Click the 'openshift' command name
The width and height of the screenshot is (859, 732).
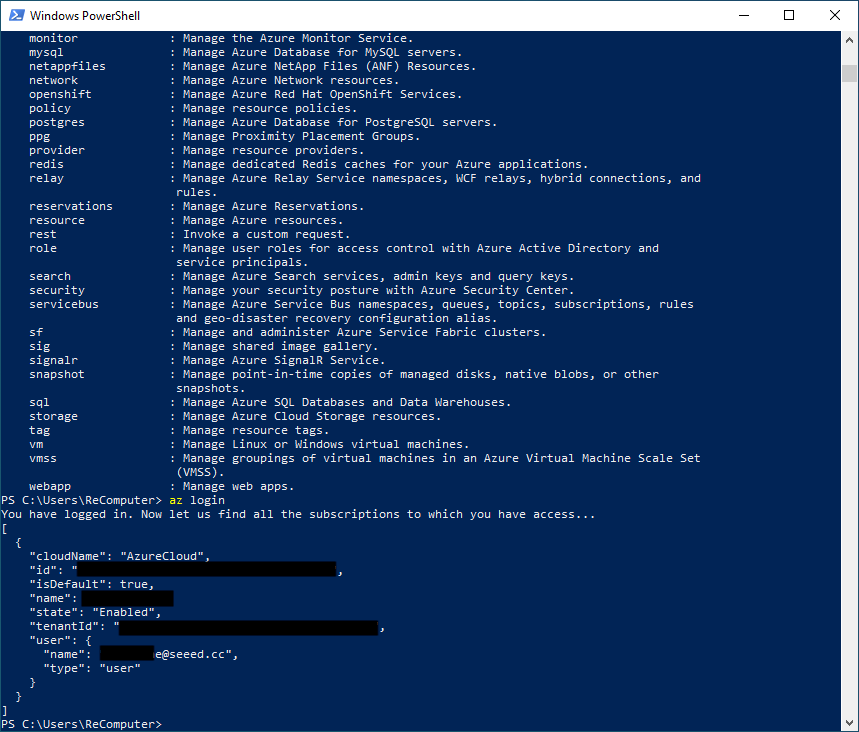(x=60, y=94)
